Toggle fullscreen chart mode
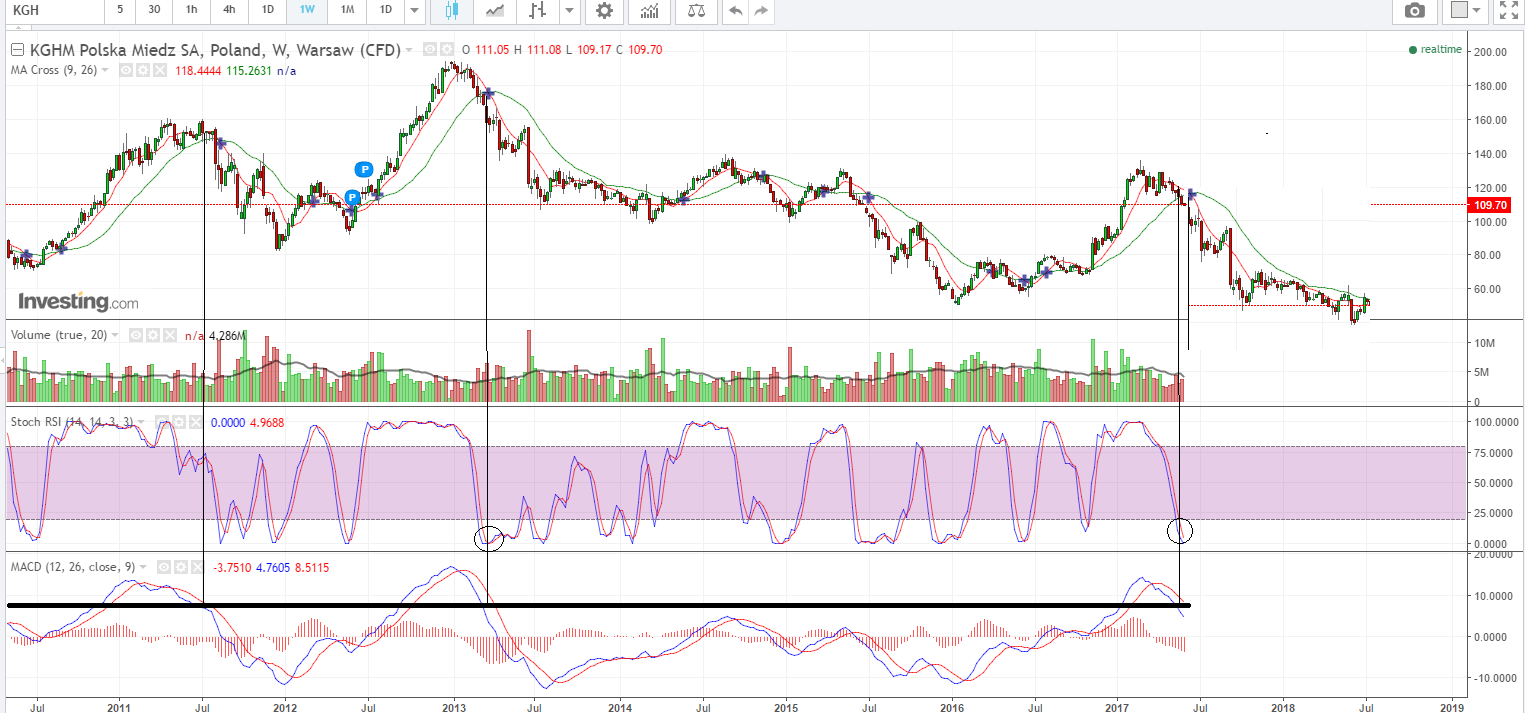This screenshot has width=1525, height=713. pos(1508,11)
